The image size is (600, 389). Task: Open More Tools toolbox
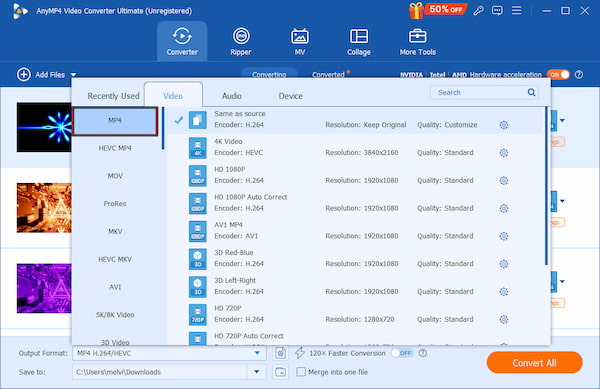[x=417, y=41]
